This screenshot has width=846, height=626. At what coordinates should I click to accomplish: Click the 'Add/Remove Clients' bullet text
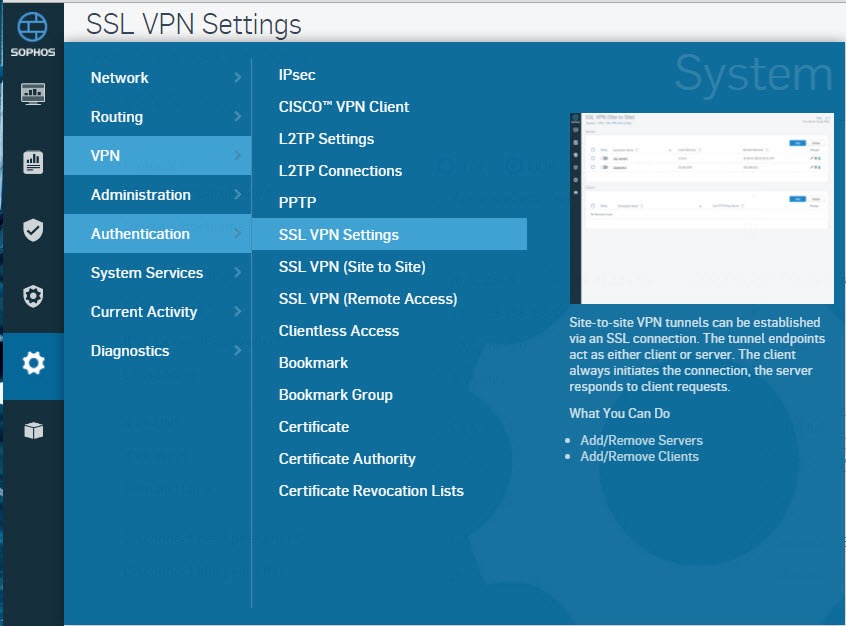pos(639,457)
